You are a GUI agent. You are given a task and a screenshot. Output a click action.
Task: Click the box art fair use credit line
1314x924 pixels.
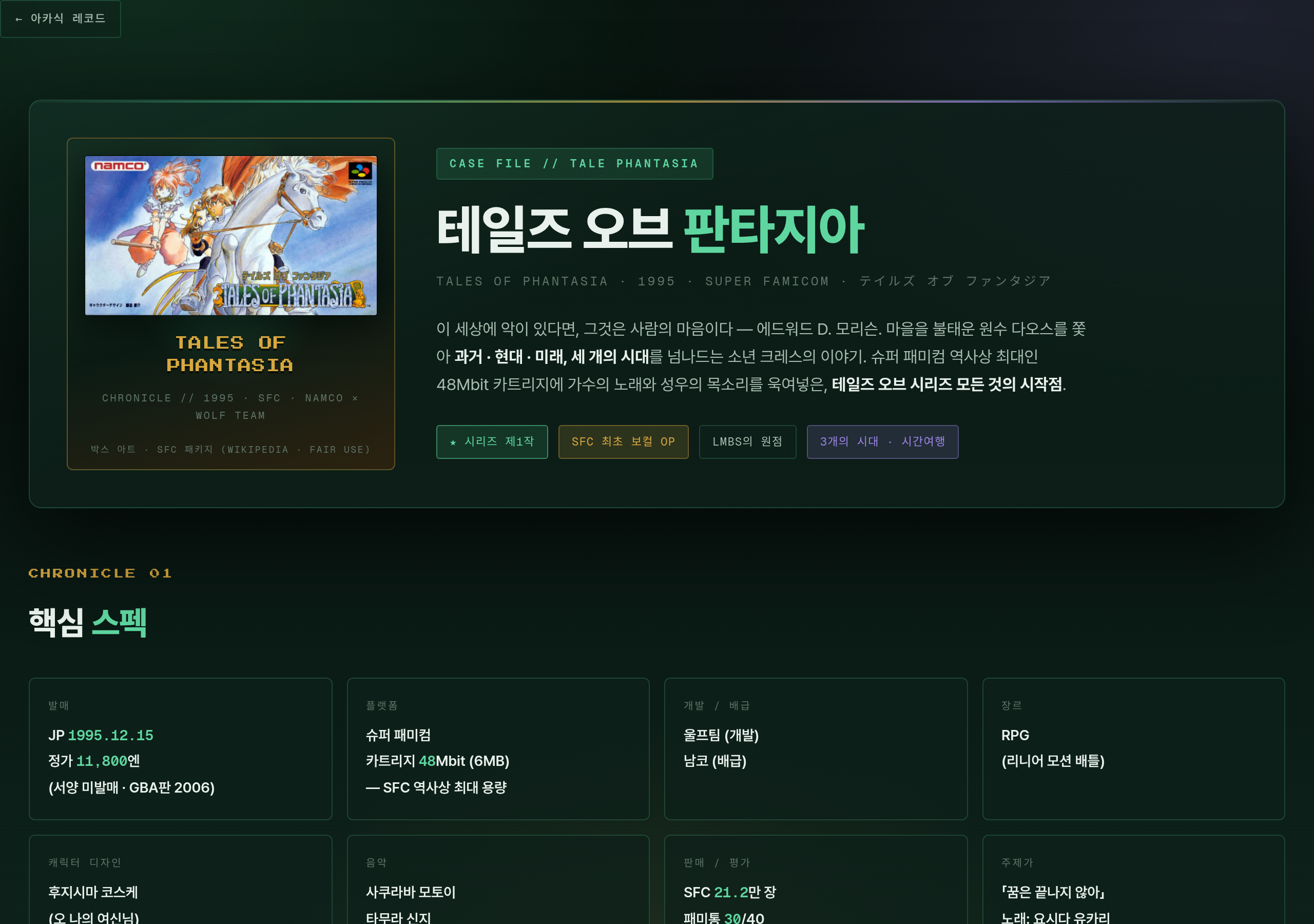[230, 449]
